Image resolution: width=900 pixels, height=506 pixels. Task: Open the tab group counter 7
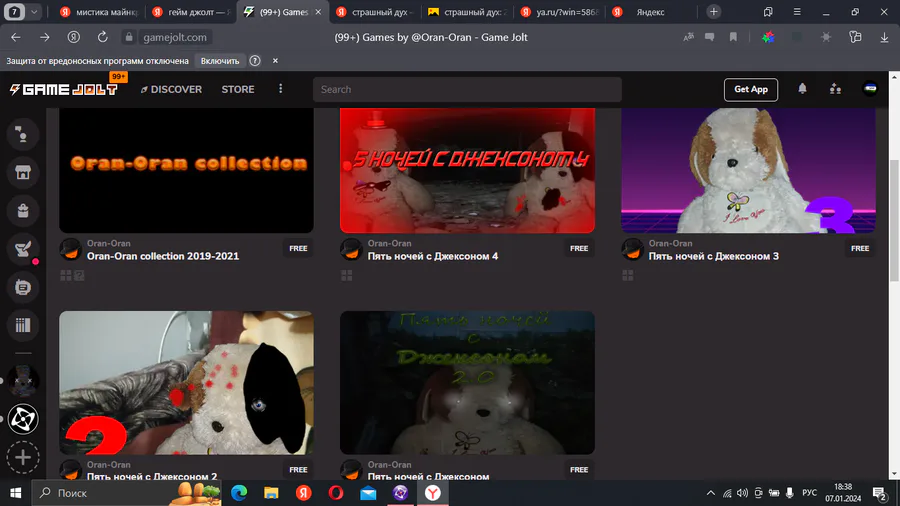point(14,12)
